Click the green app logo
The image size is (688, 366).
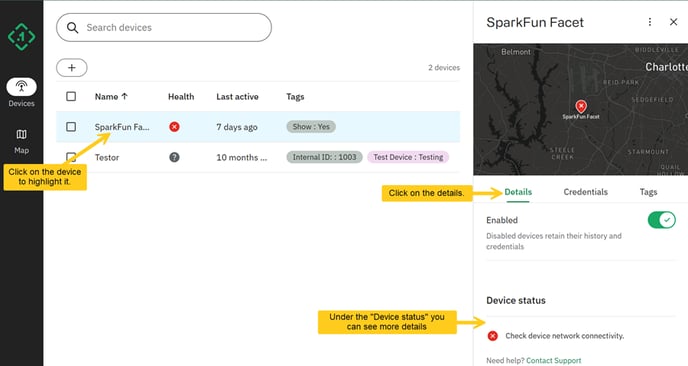(21, 36)
